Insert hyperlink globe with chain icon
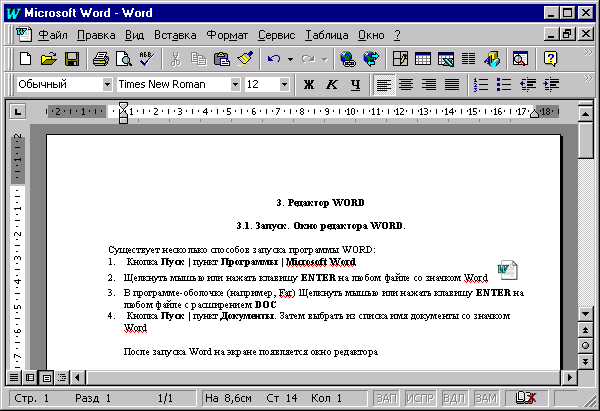The image size is (600, 411). coord(348,59)
